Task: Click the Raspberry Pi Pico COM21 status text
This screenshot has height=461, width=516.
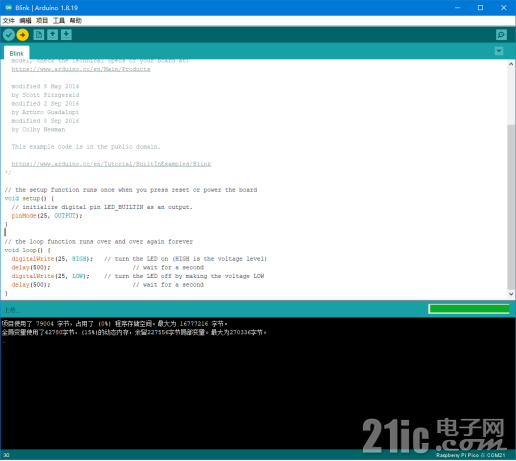Action: click(x=470, y=455)
